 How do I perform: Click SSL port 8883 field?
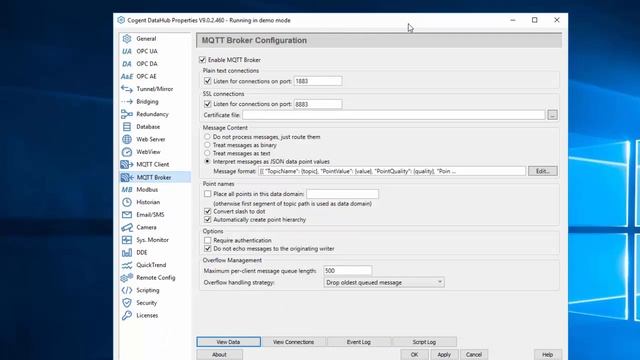pyautogui.click(x=318, y=104)
